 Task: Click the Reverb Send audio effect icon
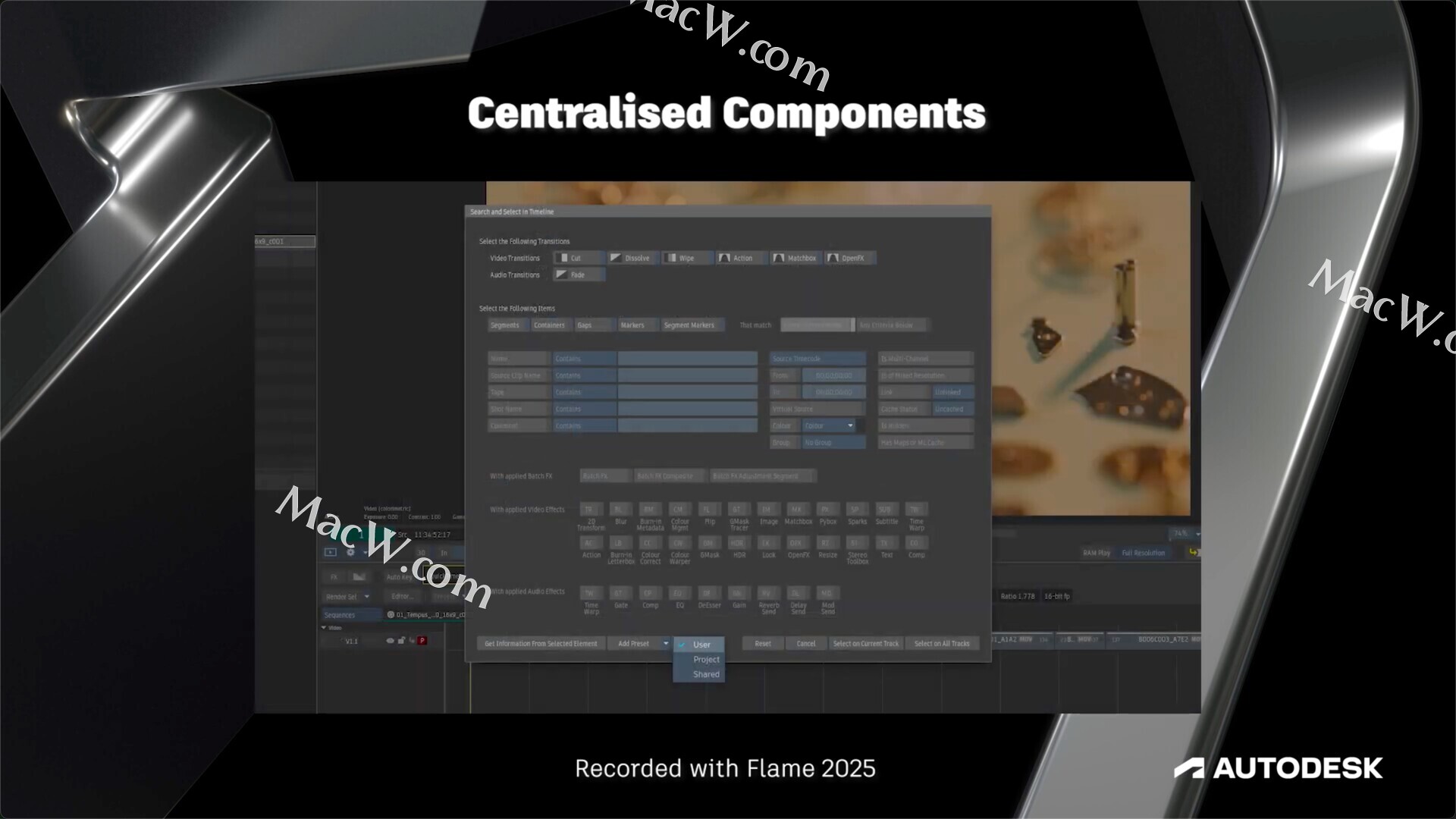point(767,593)
